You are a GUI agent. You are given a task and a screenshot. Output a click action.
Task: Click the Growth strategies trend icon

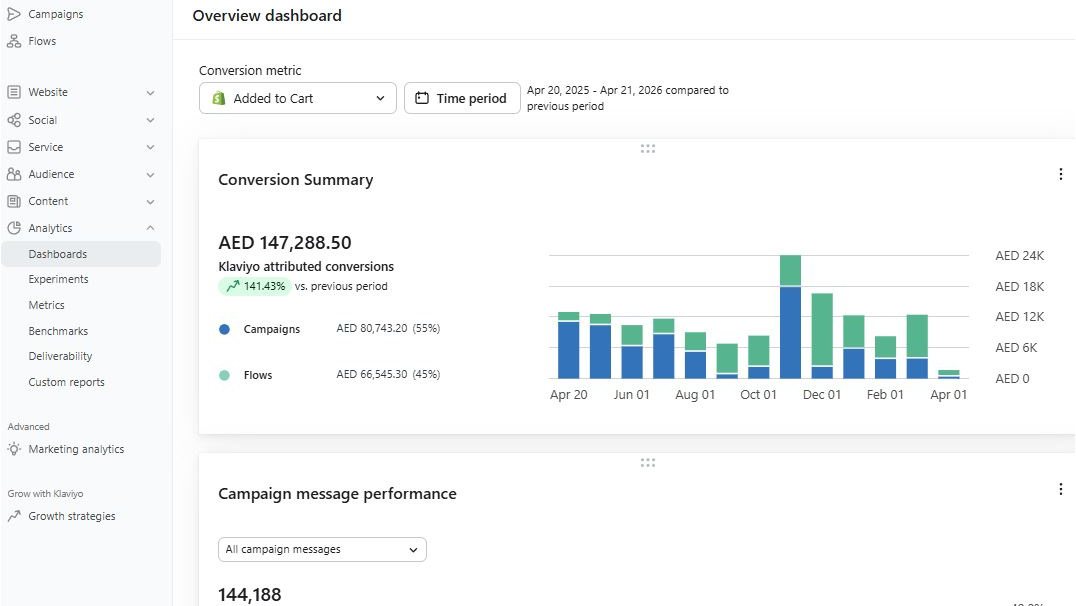point(14,516)
